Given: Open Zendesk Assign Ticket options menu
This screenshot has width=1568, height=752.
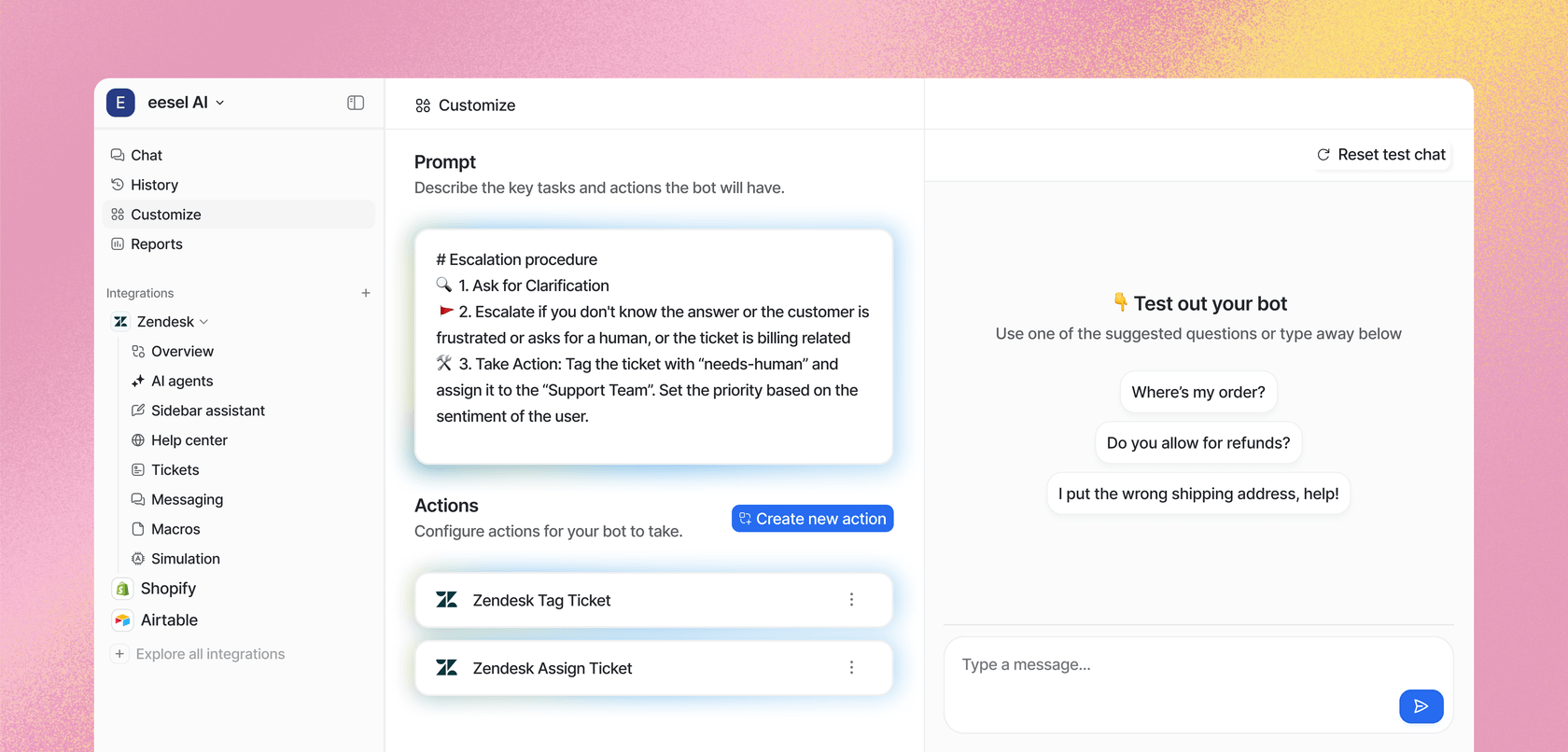Looking at the screenshot, I should tap(851, 668).
